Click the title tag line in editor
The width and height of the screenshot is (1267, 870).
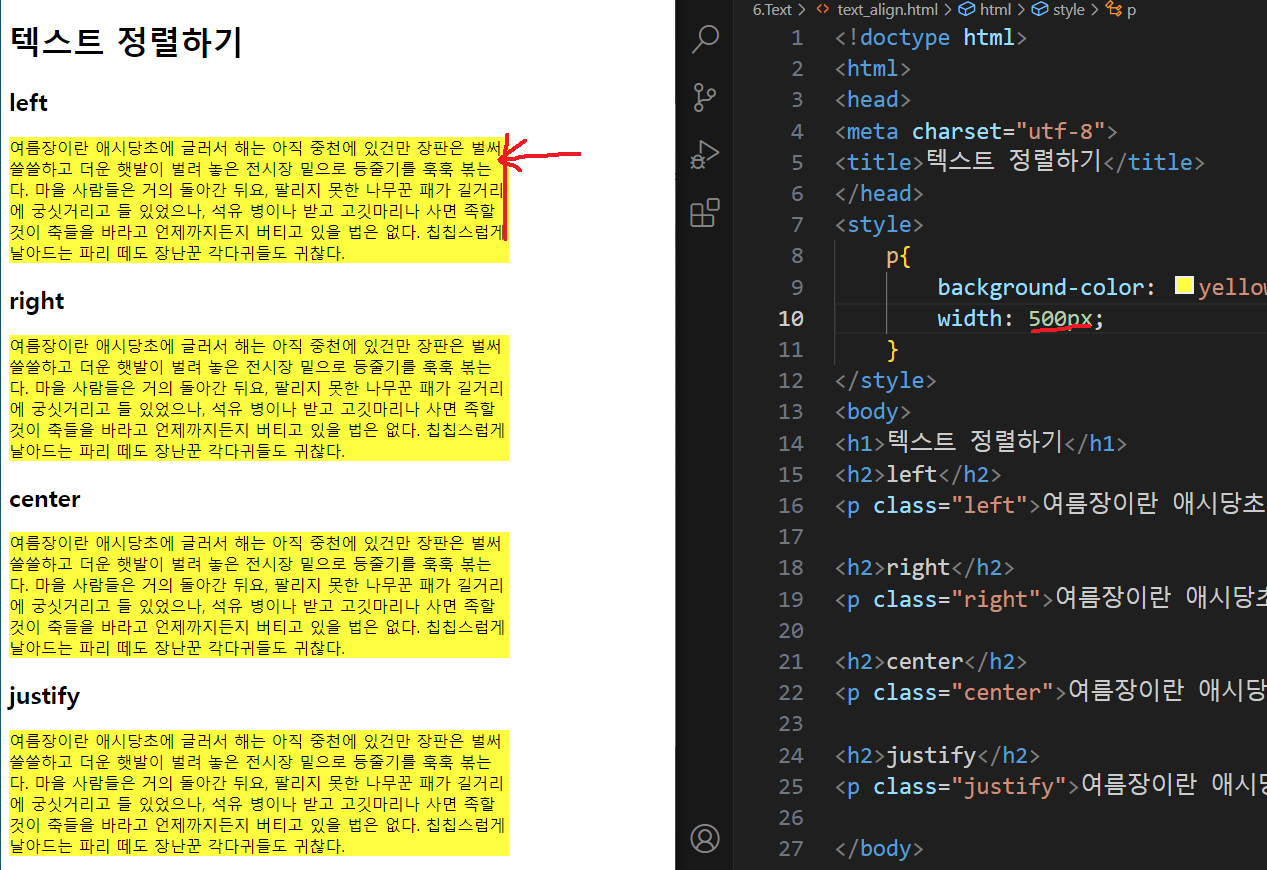[1020, 162]
